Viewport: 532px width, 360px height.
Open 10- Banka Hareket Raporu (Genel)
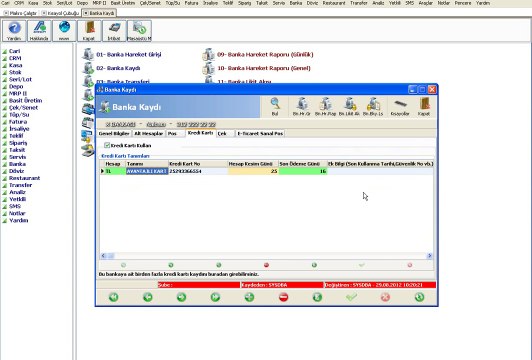[264, 68]
